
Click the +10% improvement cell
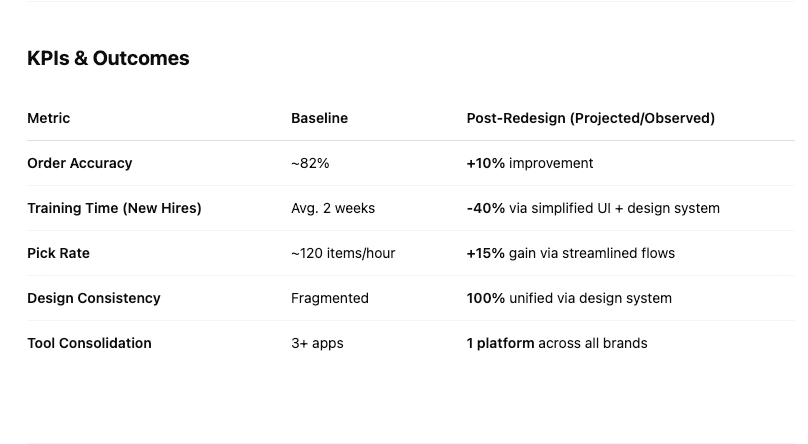pos(530,163)
